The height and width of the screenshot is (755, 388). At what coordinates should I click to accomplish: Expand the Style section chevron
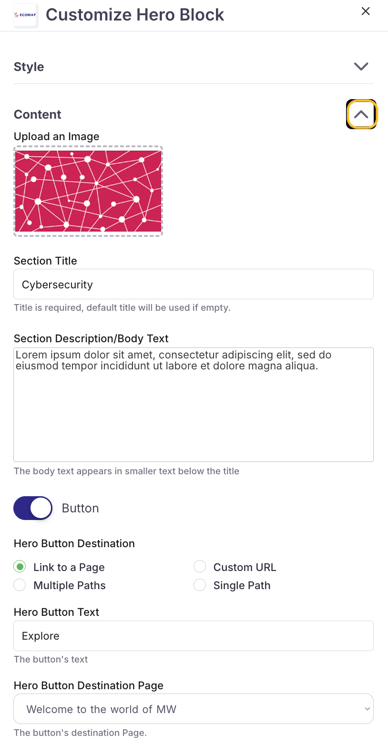tap(361, 66)
